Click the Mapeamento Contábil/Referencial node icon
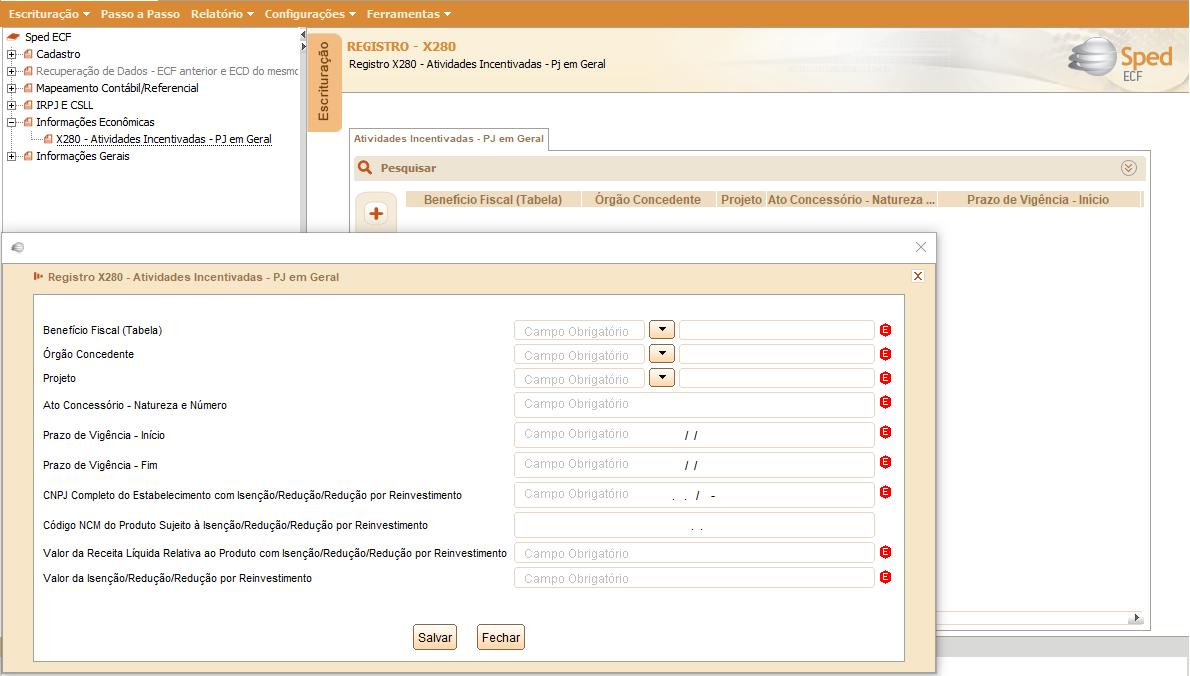 tap(28, 88)
